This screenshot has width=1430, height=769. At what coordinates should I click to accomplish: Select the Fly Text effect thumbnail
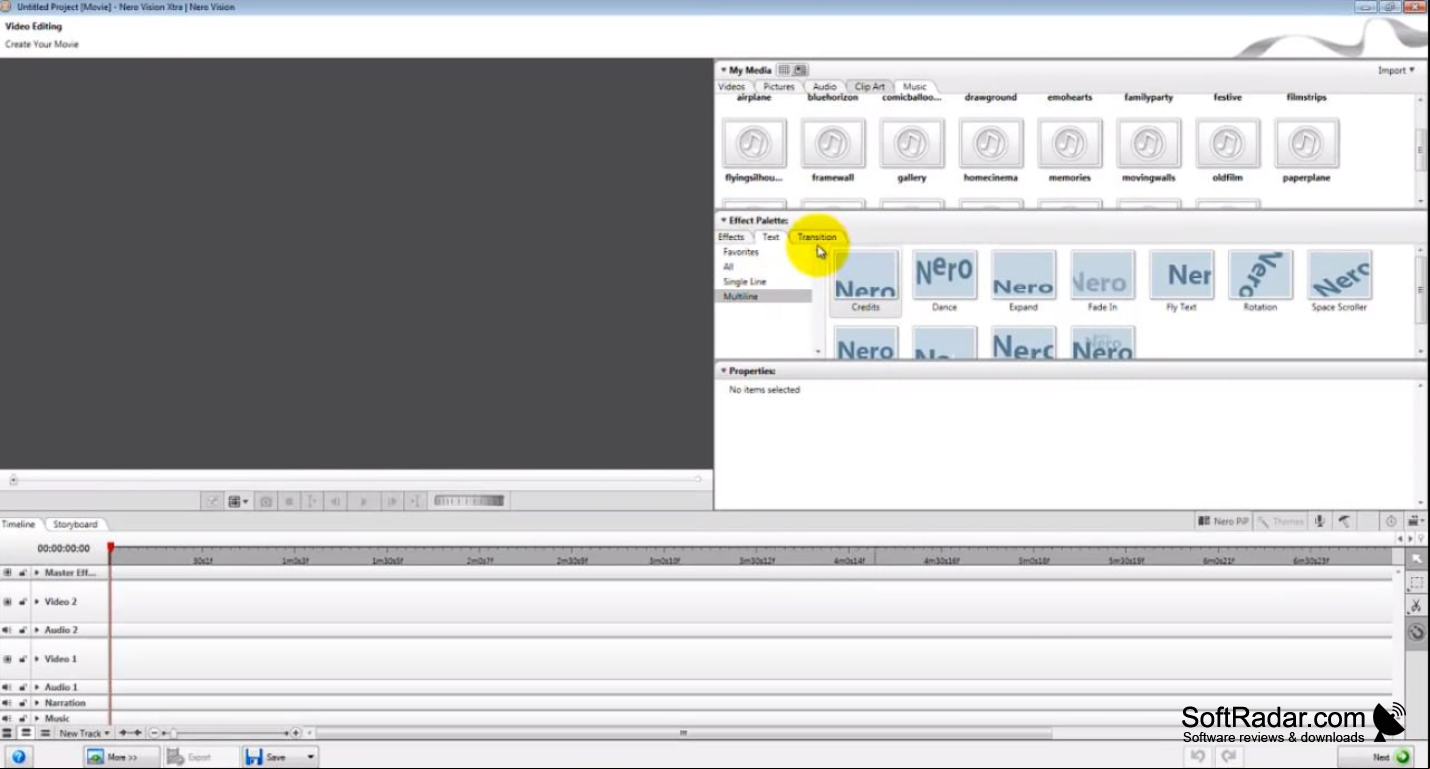tap(1181, 282)
